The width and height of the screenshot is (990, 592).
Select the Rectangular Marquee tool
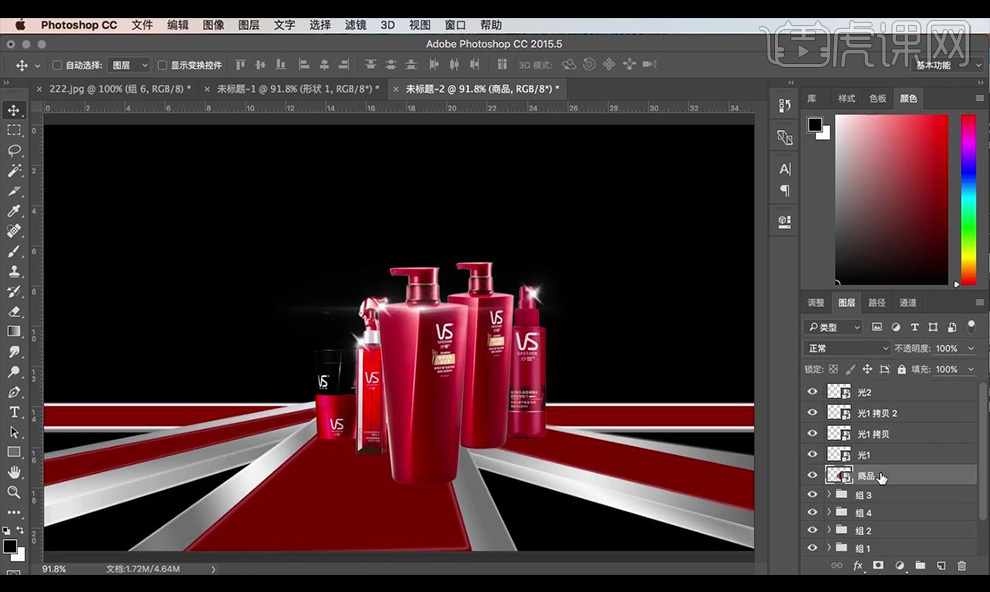point(14,130)
